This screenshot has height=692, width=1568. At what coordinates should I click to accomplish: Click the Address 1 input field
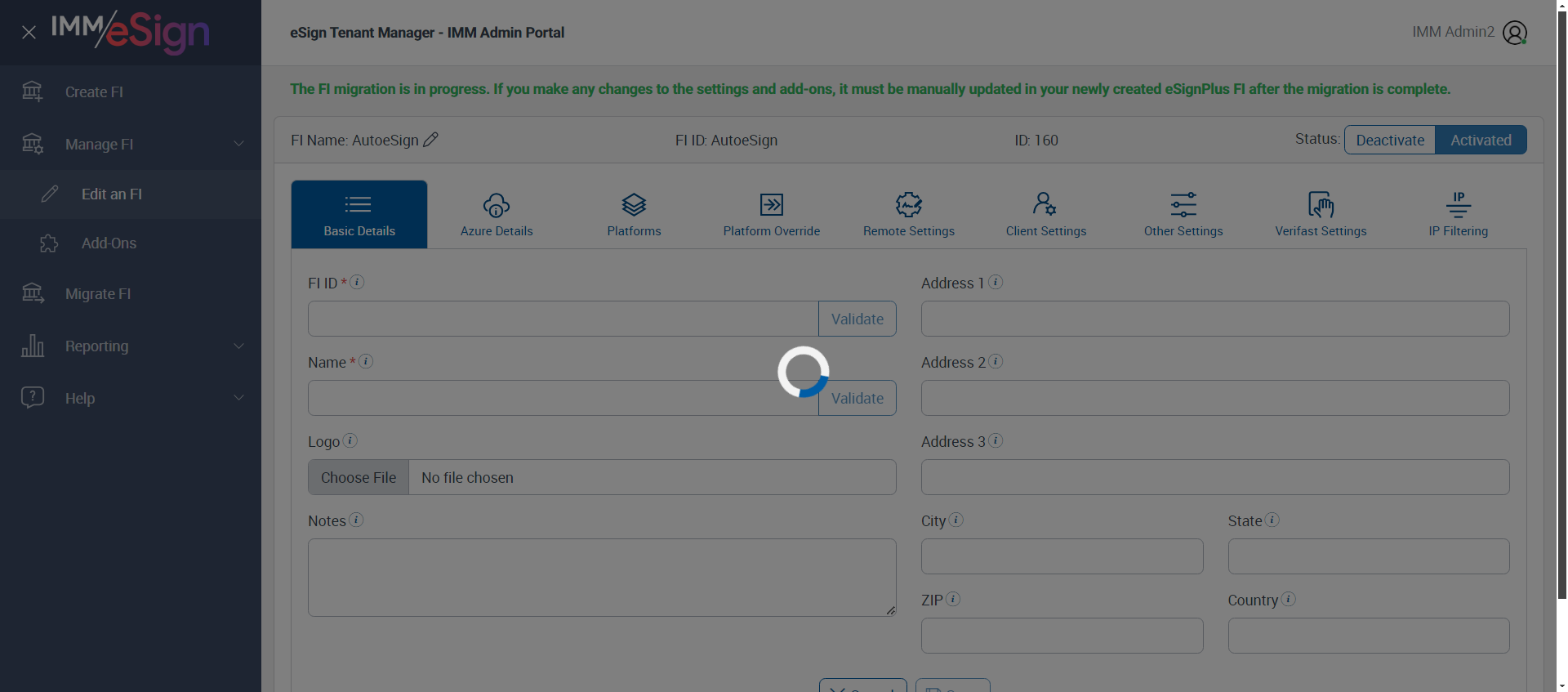click(x=1215, y=319)
